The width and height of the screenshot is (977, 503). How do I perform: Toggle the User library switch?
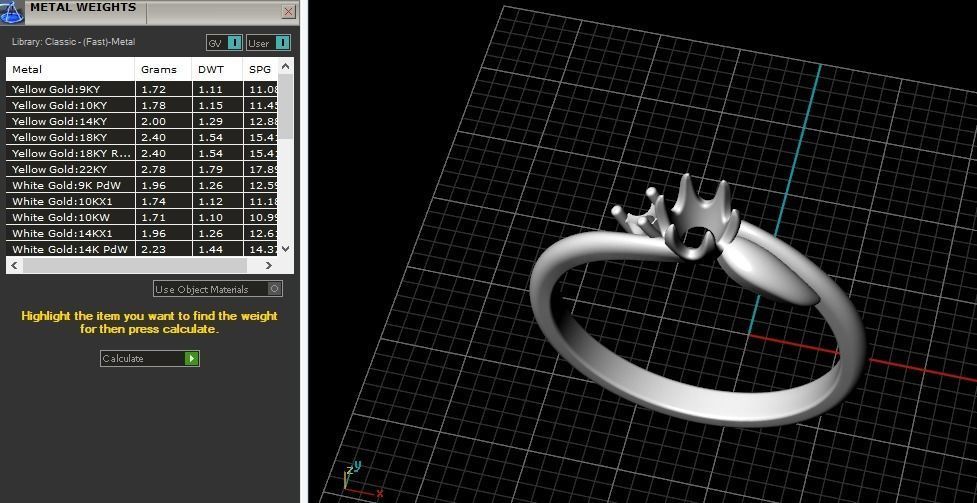pos(269,43)
